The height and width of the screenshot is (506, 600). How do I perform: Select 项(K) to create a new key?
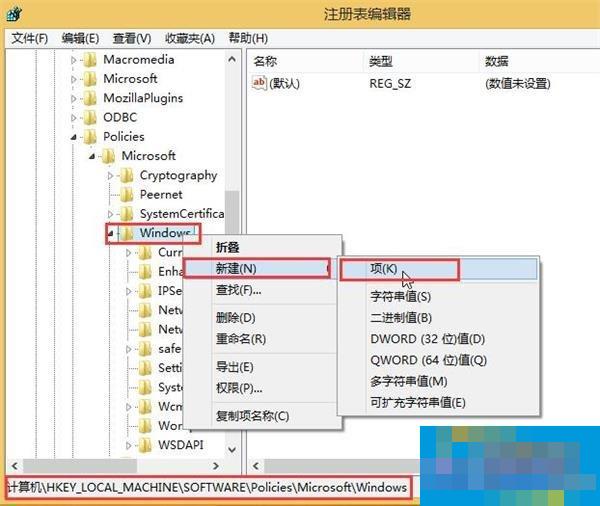(x=439, y=269)
